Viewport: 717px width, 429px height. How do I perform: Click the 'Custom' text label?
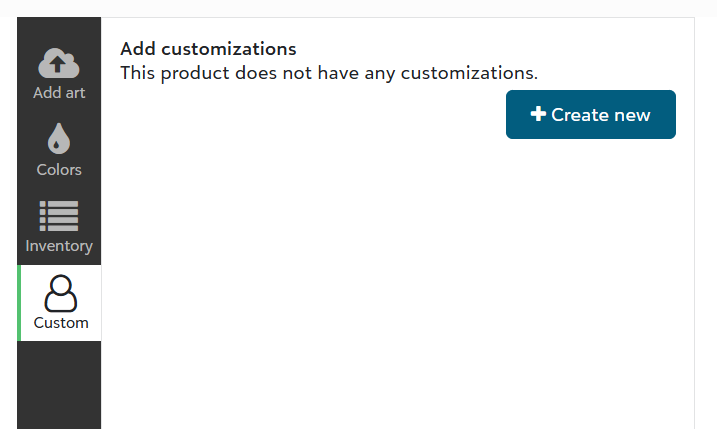click(x=61, y=323)
